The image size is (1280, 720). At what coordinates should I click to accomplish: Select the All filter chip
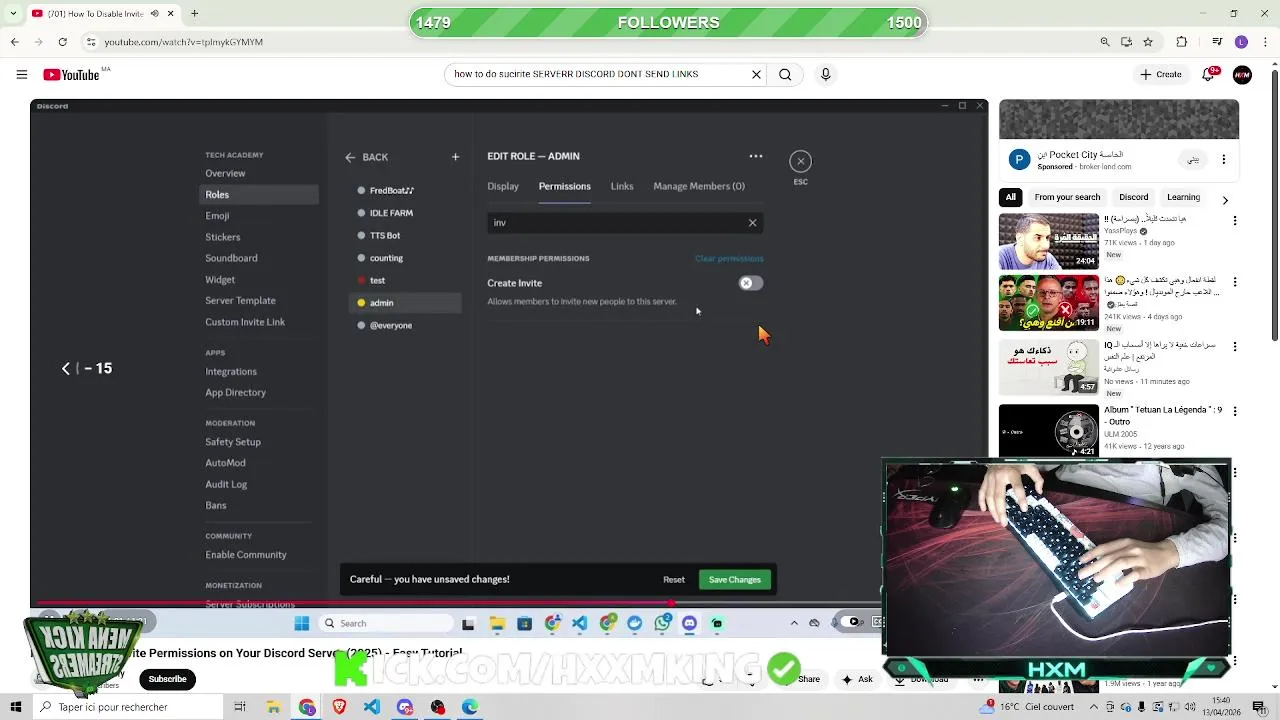[1010, 197]
